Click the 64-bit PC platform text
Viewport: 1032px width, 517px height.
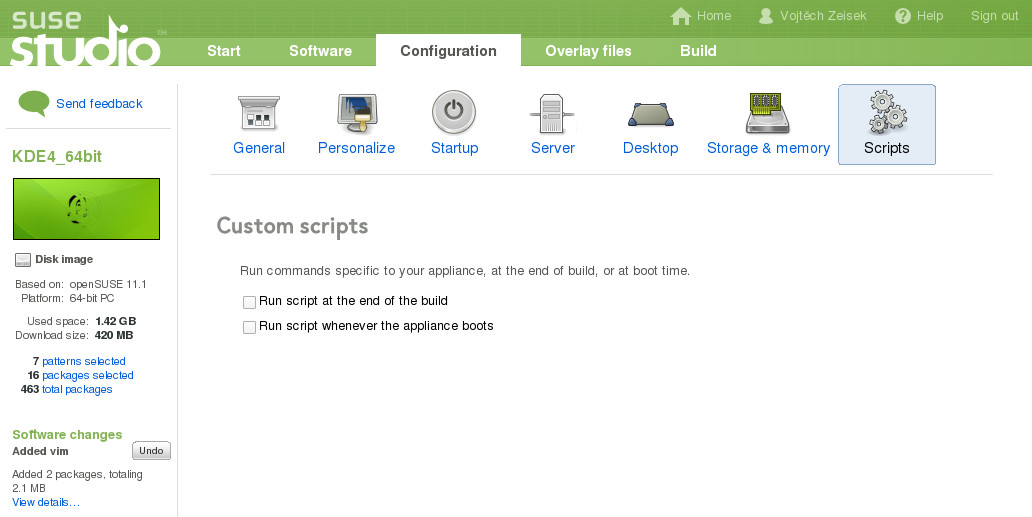click(91, 298)
